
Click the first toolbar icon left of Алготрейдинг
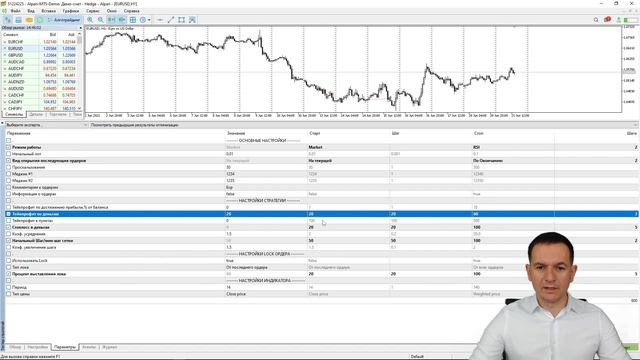(x=8, y=20)
